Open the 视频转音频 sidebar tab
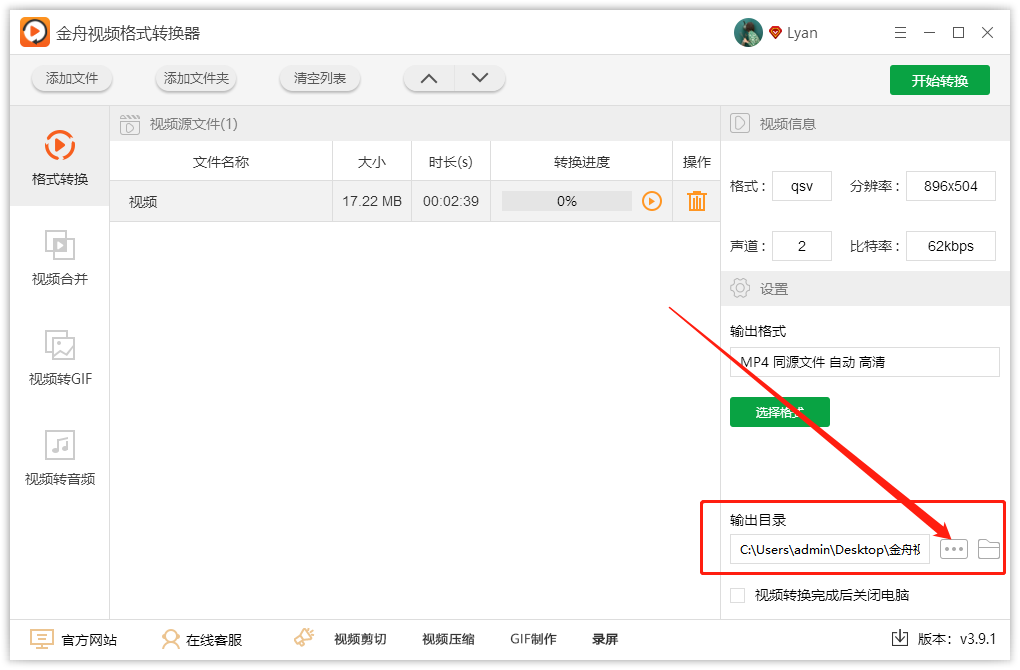 pos(60,458)
